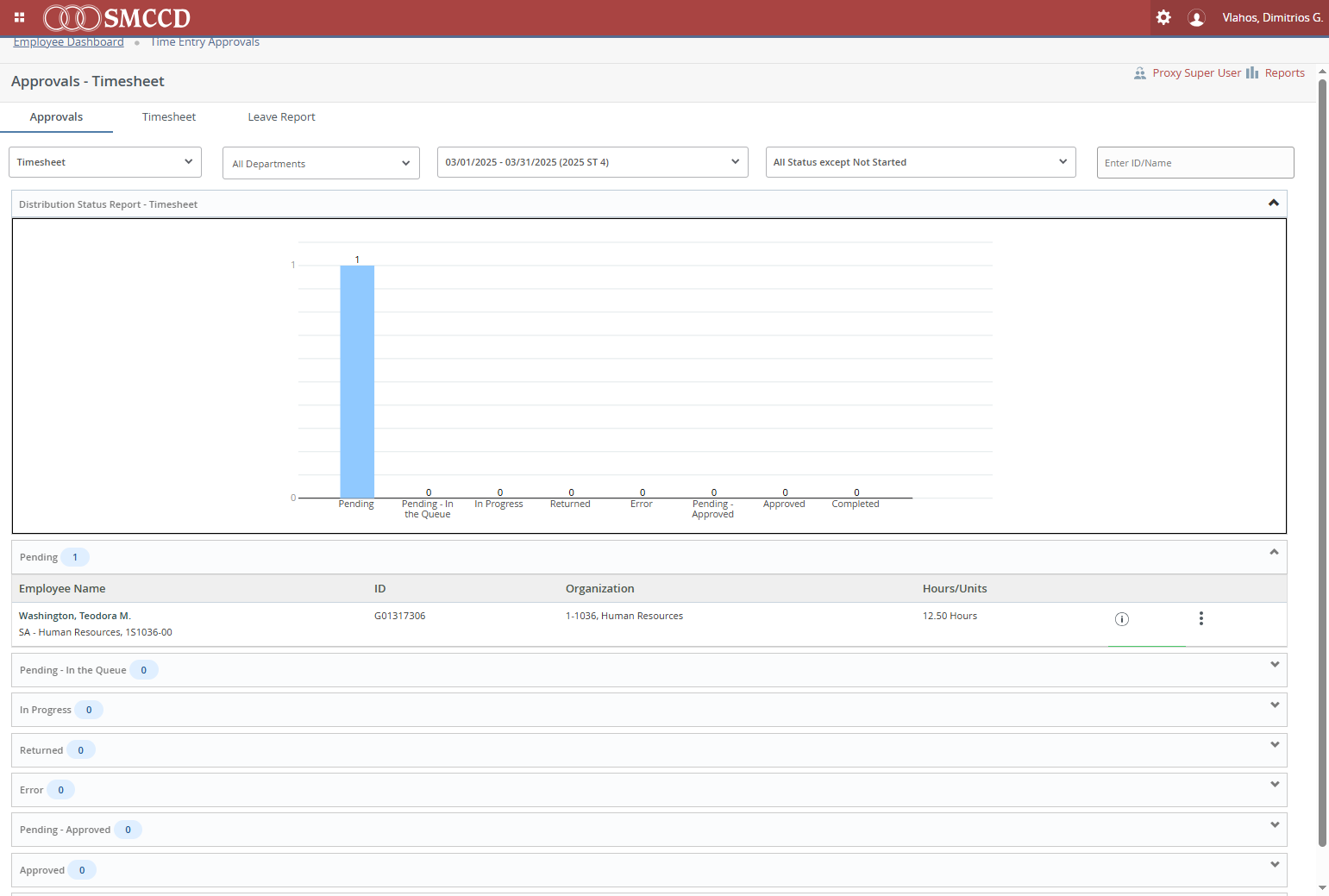Expand the Returned section
1329x896 pixels.
click(x=1275, y=745)
